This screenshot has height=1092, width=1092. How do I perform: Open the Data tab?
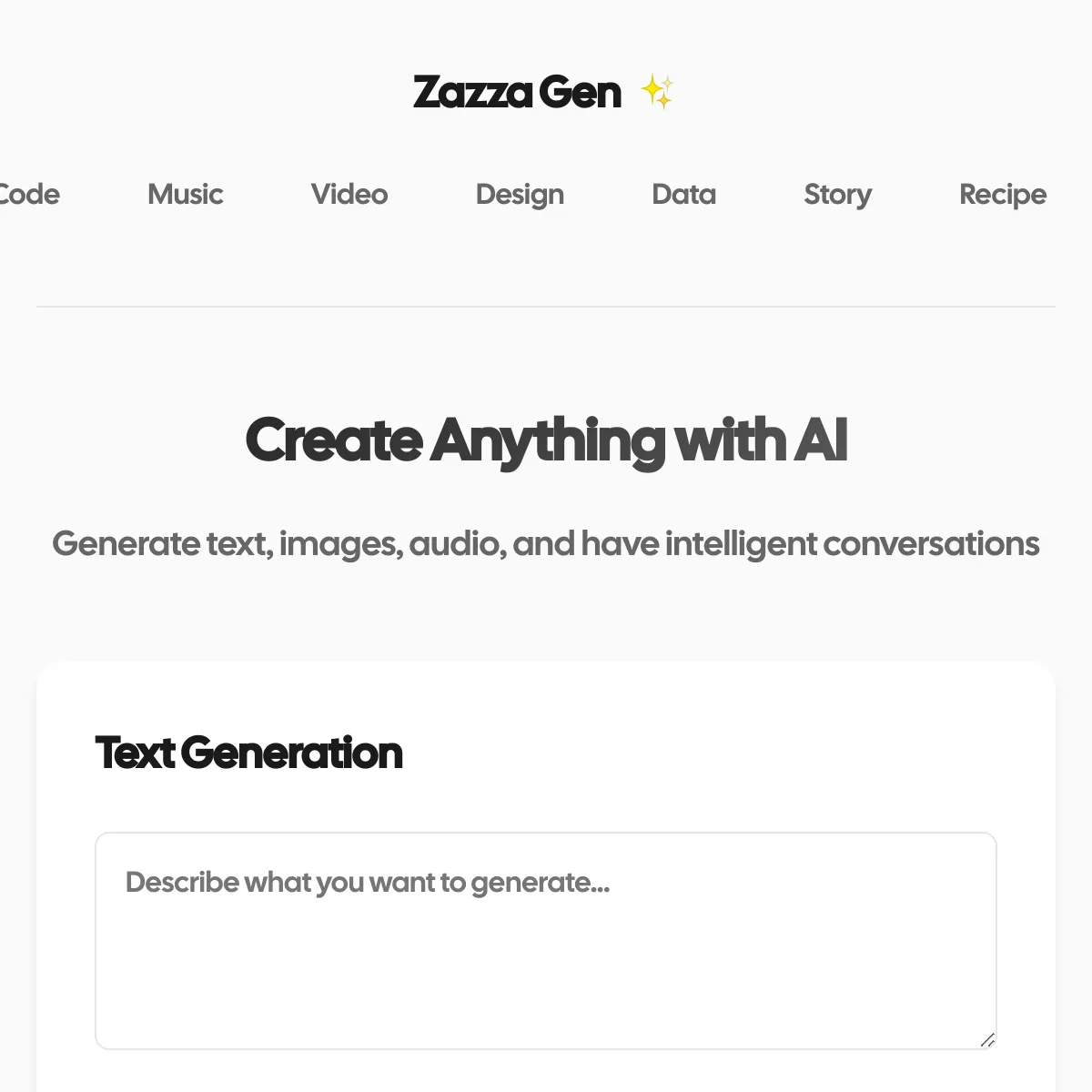684,194
